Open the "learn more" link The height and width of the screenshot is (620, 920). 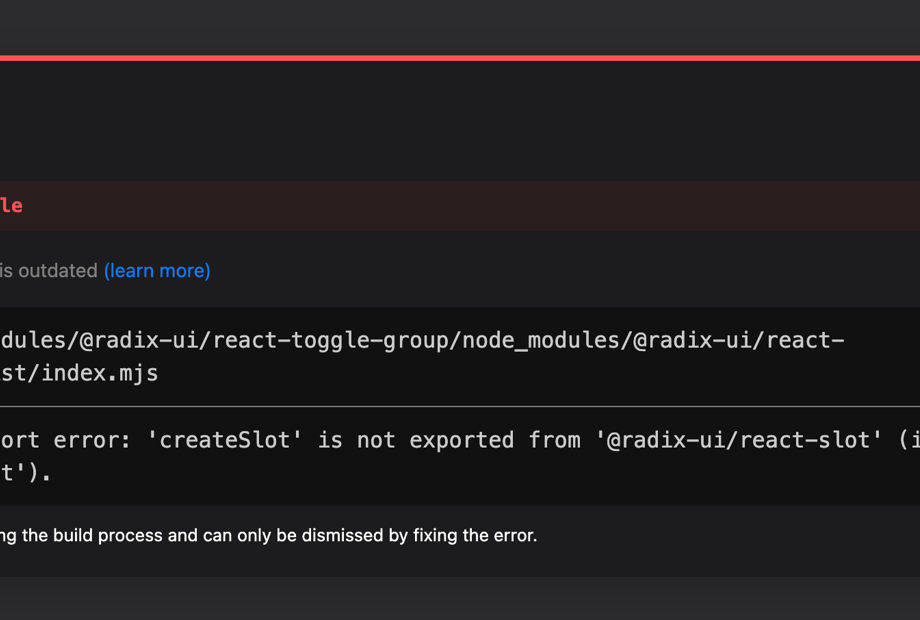[157, 271]
